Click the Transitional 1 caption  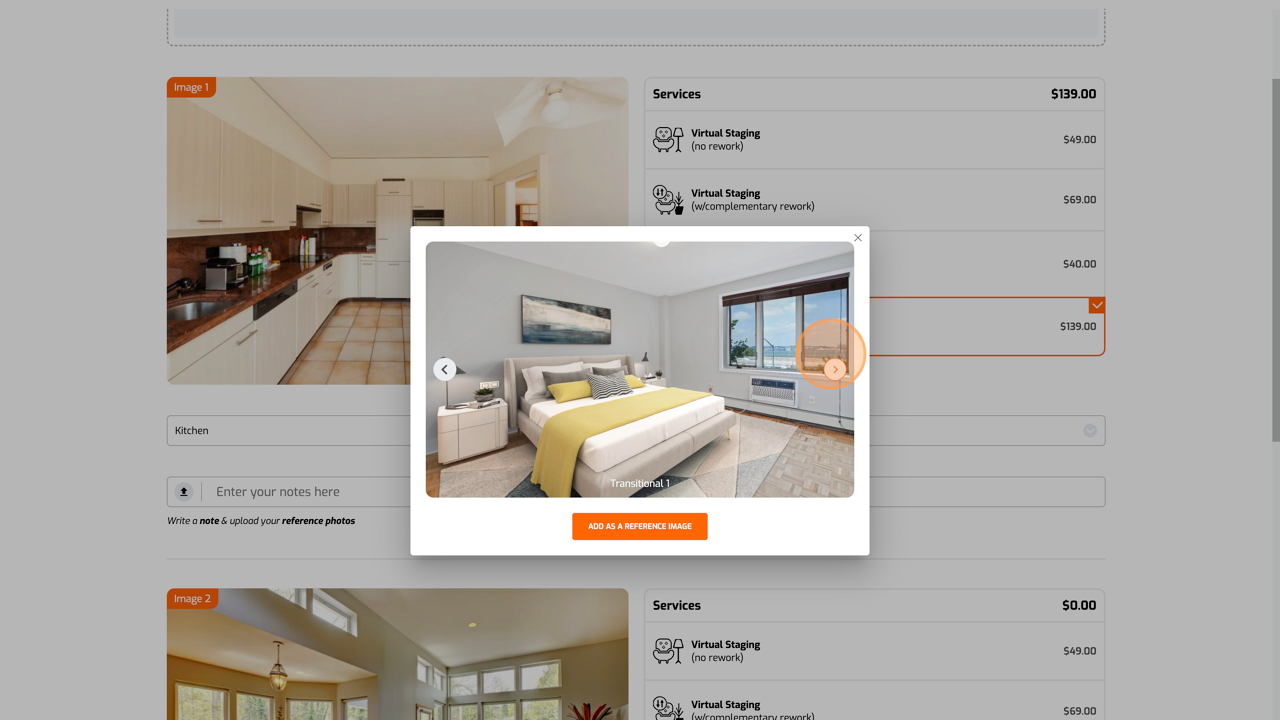(640, 484)
